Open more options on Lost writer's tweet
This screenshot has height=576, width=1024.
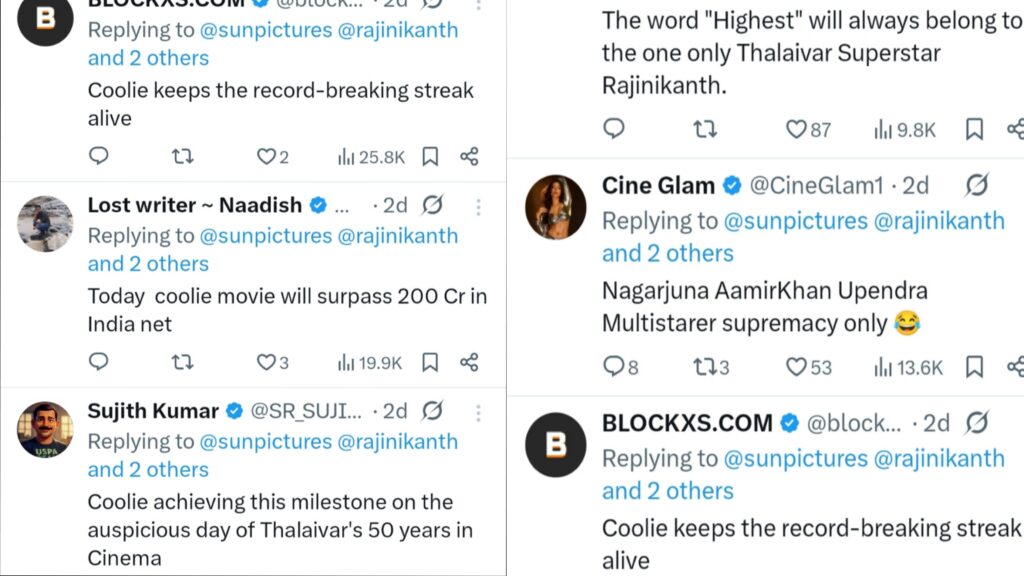point(478,205)
